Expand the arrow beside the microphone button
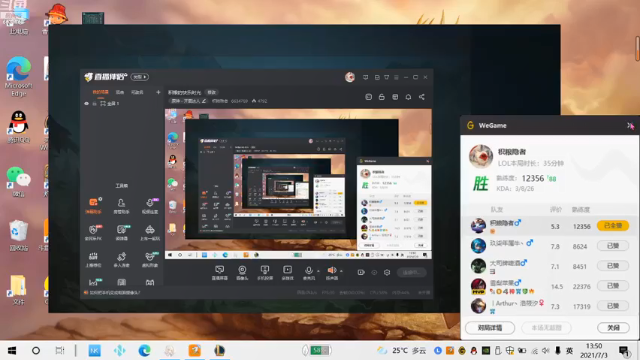This screenshot has width=640, height=360. pyautogui.click(x=318, y=271)
